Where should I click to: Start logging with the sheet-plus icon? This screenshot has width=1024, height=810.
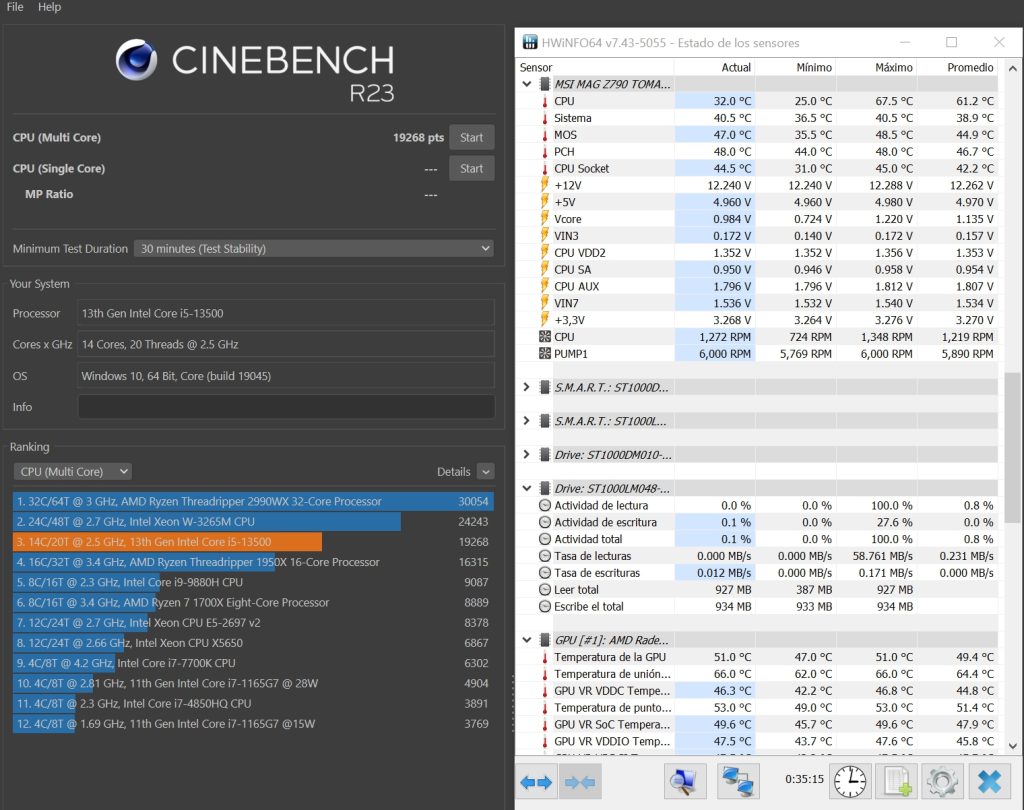click(x=897, y=781)
